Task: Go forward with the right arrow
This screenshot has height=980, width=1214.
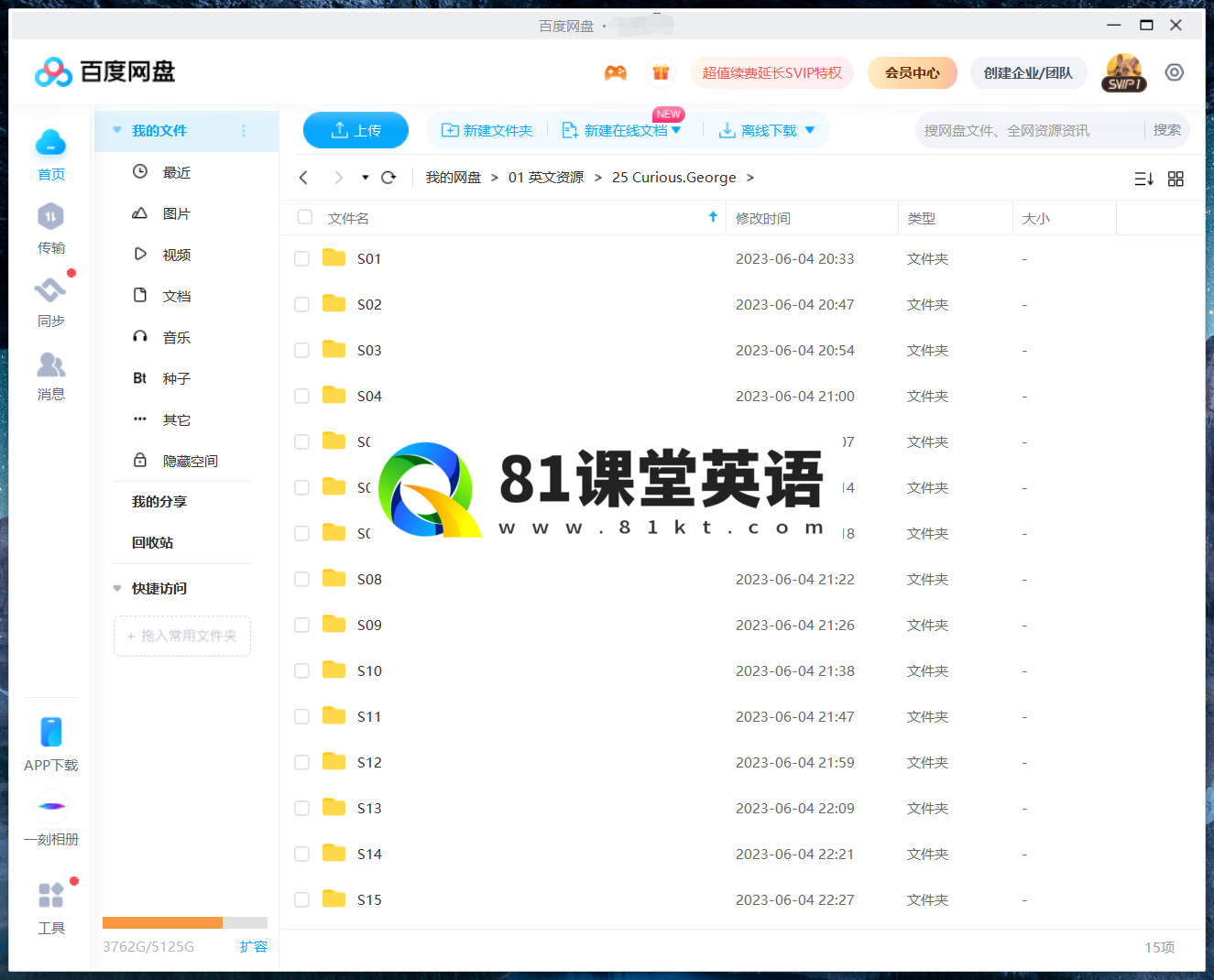Action: (338, 178)
